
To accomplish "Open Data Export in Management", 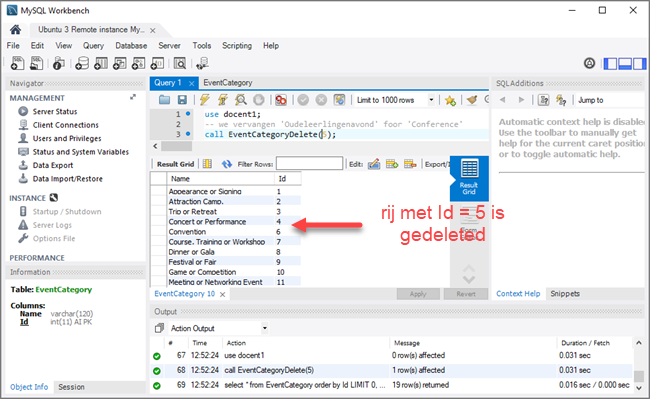I will pos(53,165).
